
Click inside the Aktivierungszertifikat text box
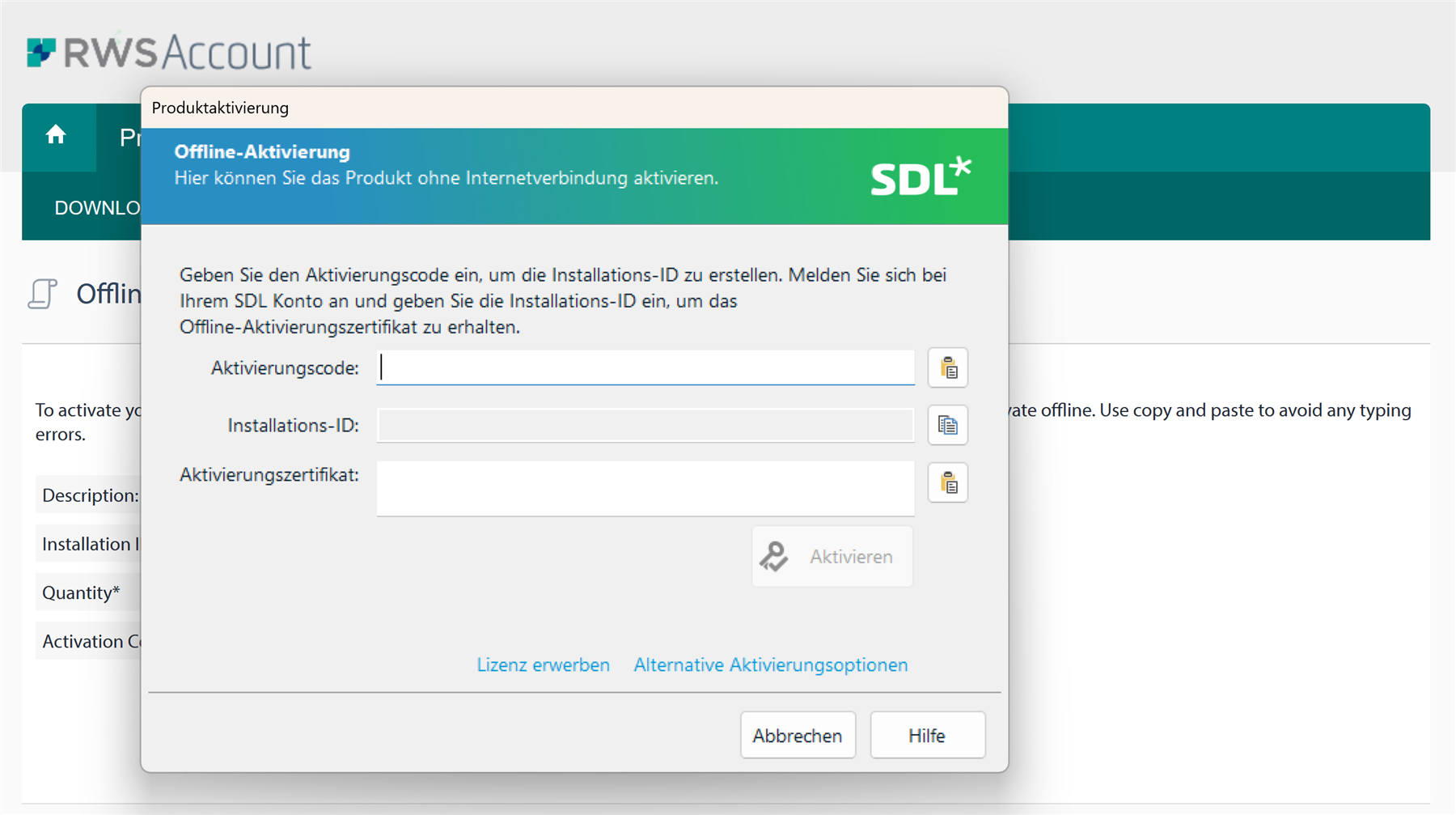click(x=643, y=487)
